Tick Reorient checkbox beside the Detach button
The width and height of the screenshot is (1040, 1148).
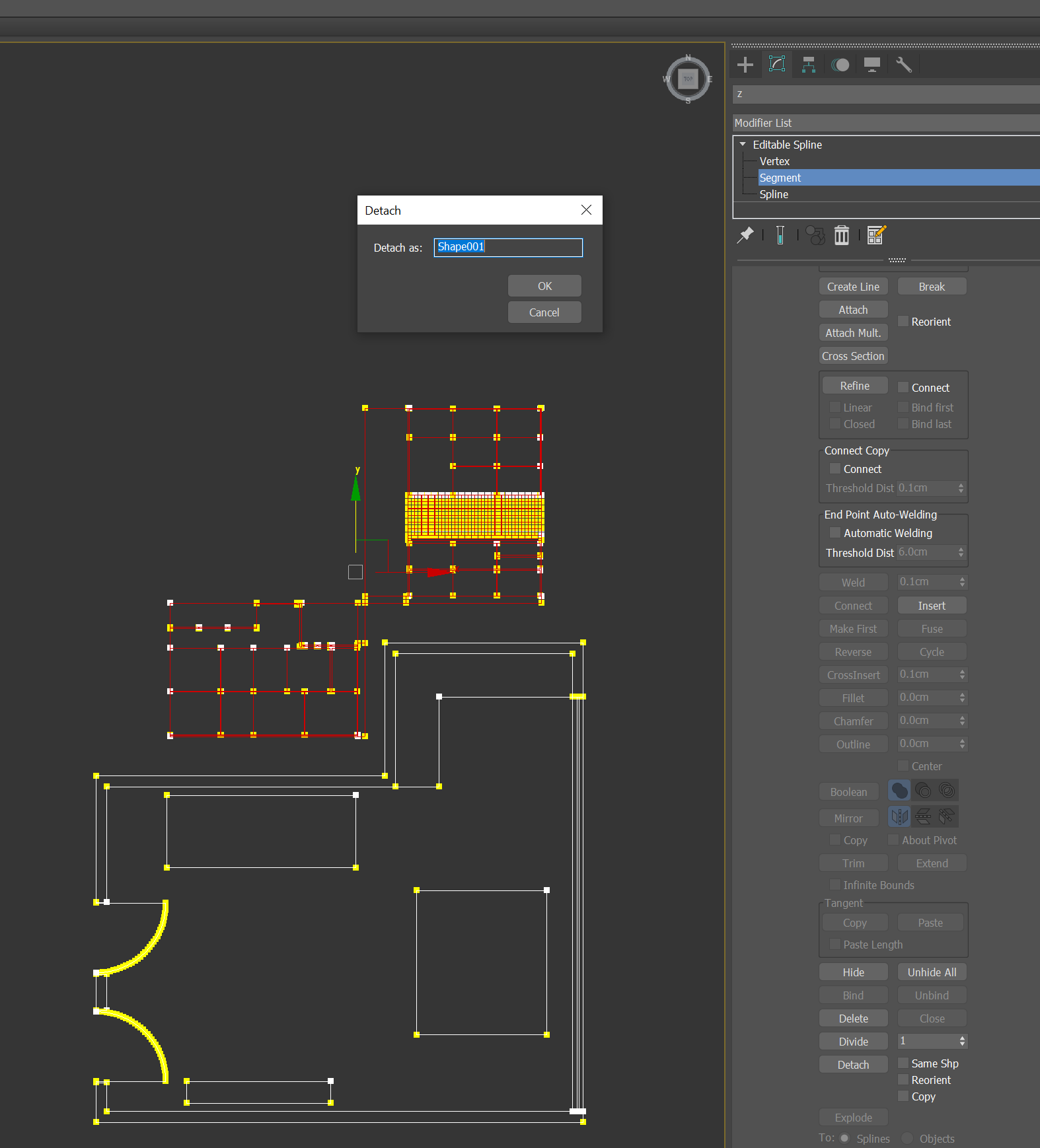pos(903,1079)
